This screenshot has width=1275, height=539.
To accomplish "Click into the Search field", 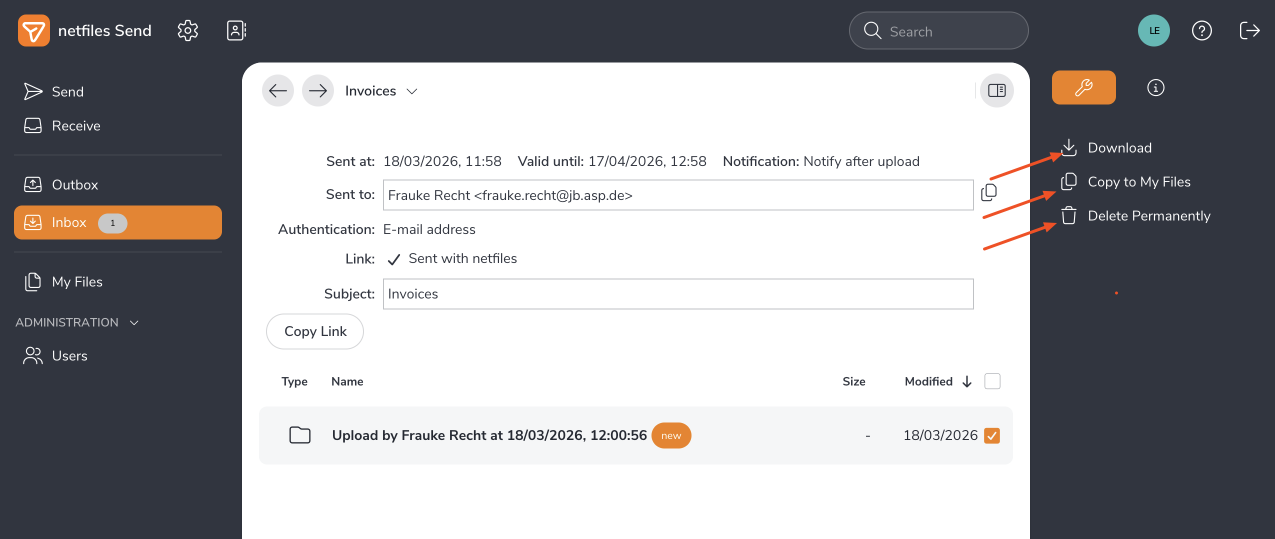I will point(950,31).
